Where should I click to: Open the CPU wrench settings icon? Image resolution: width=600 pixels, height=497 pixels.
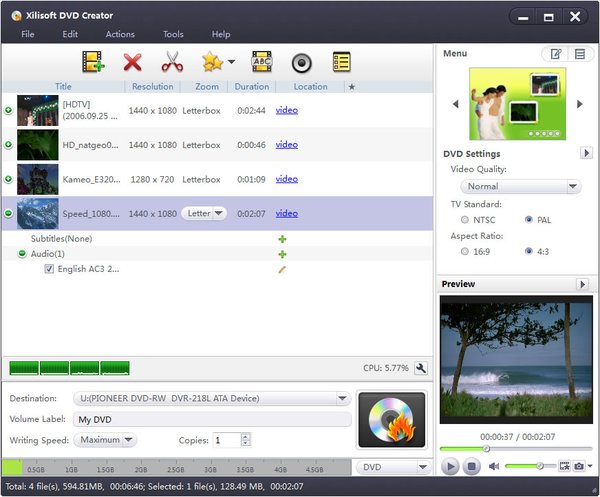pos(421,368)
